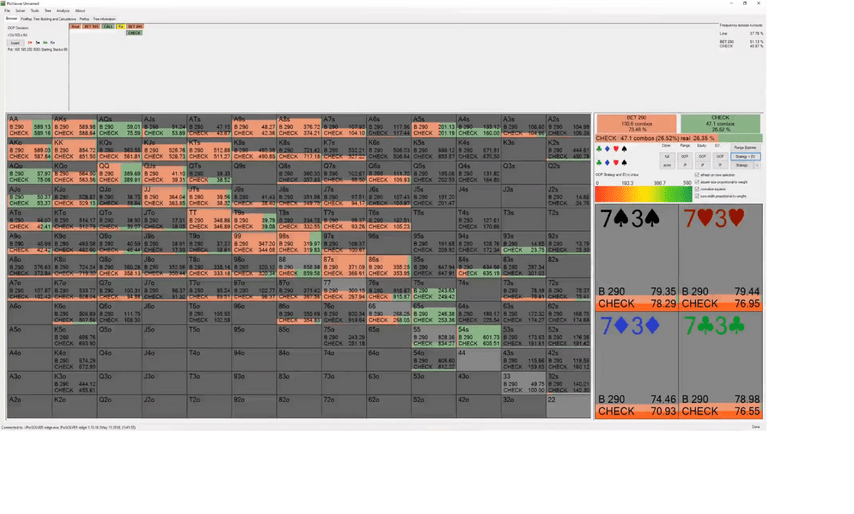Switch to the Tree information tab

(104, 19)
